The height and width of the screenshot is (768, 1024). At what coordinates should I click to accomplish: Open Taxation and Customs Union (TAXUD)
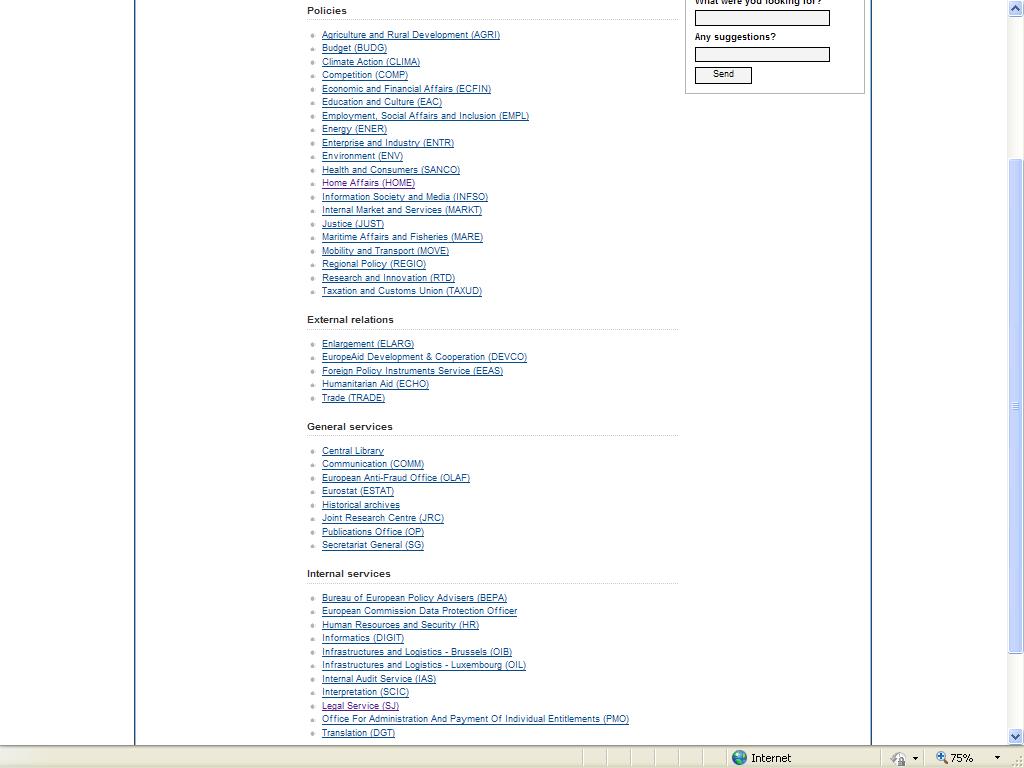click(401, 291)
